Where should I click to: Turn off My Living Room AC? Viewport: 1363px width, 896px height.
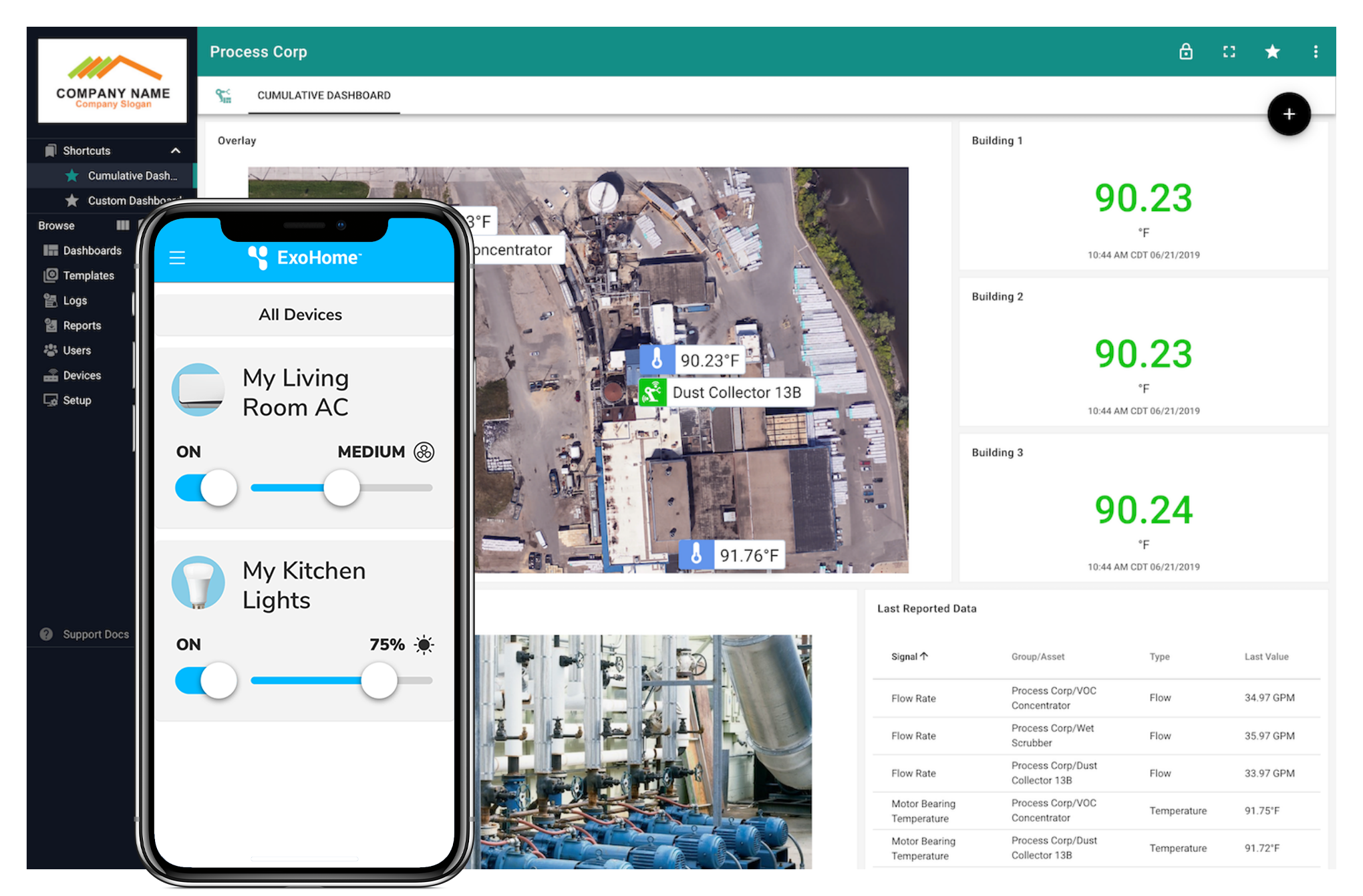(205, 487)
